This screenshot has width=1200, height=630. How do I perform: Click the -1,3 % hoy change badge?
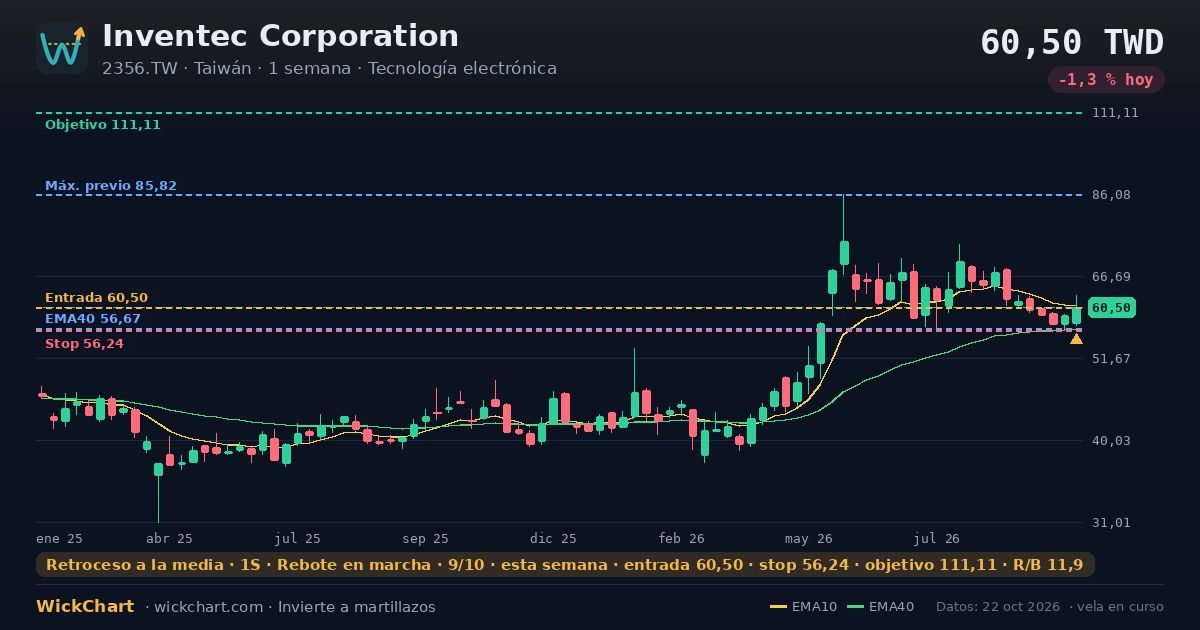click(1106, 80)
